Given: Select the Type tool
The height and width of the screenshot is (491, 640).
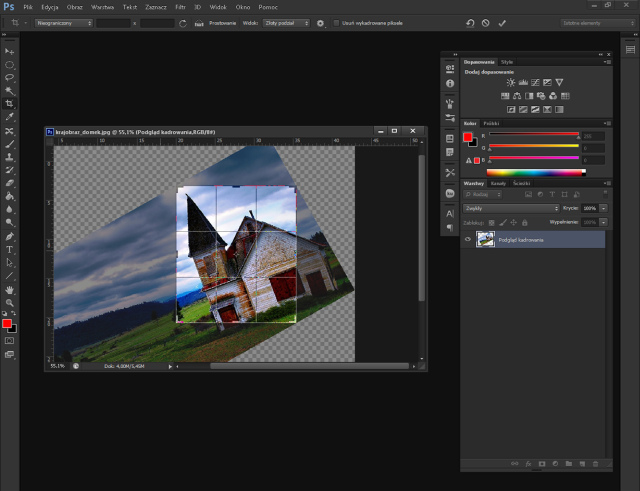Looking at the screenshot, I should pos(9,249).
